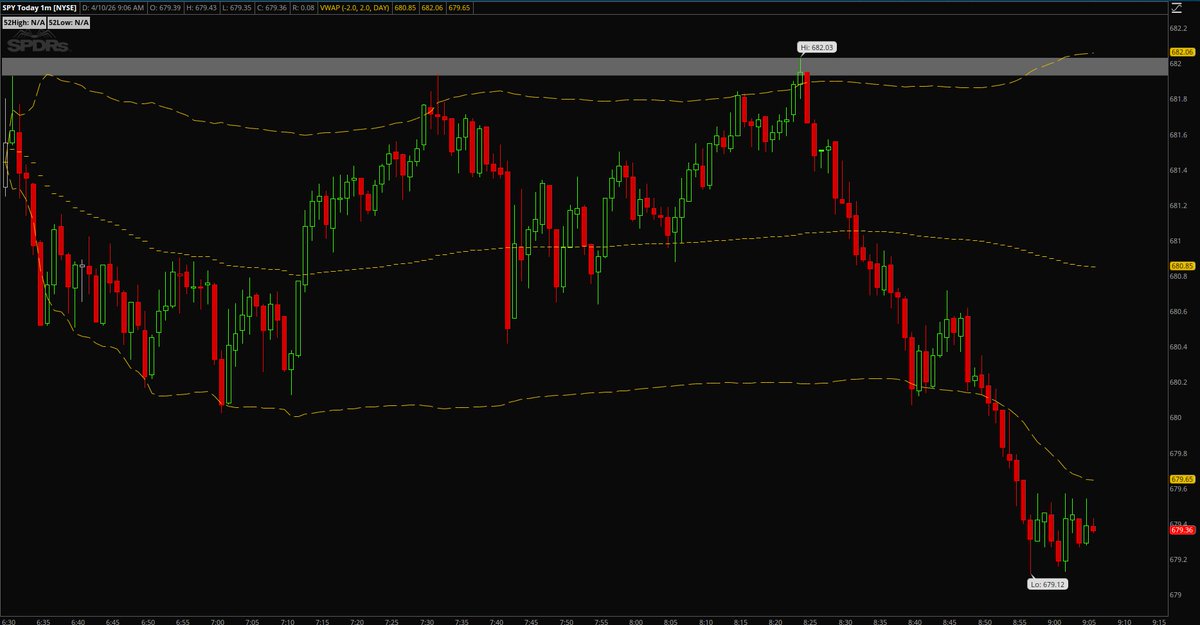Click the 682.2 price axis label

1178,28
